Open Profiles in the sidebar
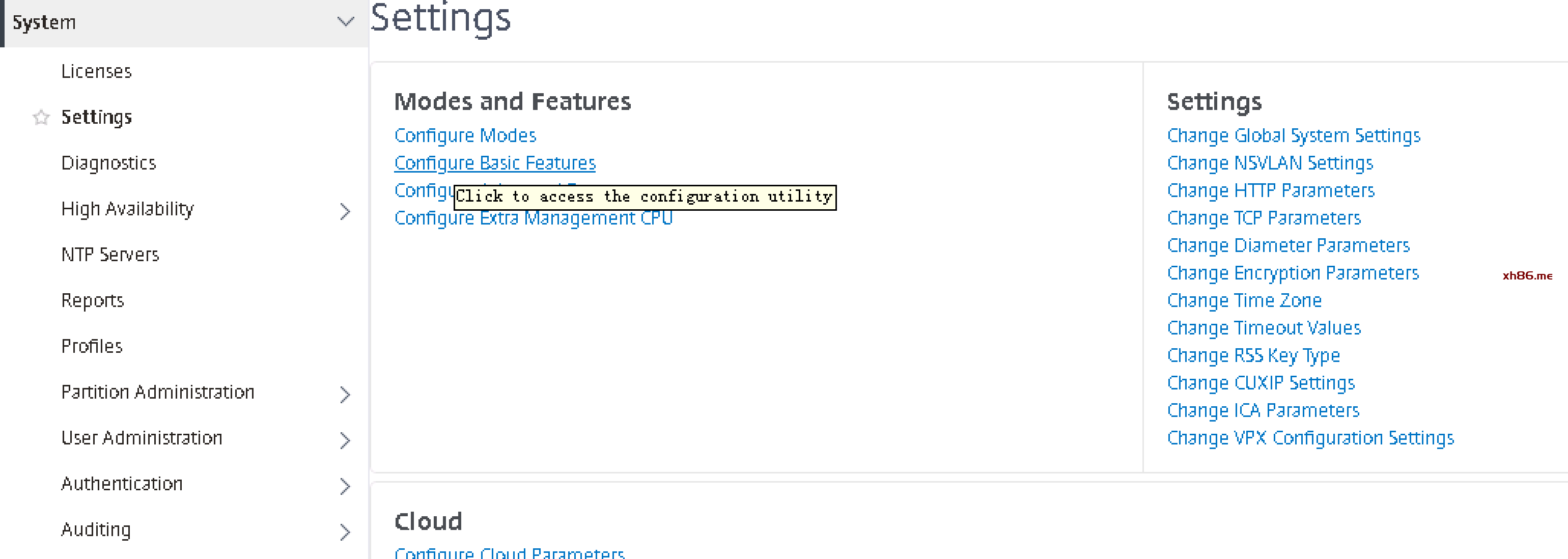The width and height of the screenshot is (1568, 559). [x=92, y=346]
